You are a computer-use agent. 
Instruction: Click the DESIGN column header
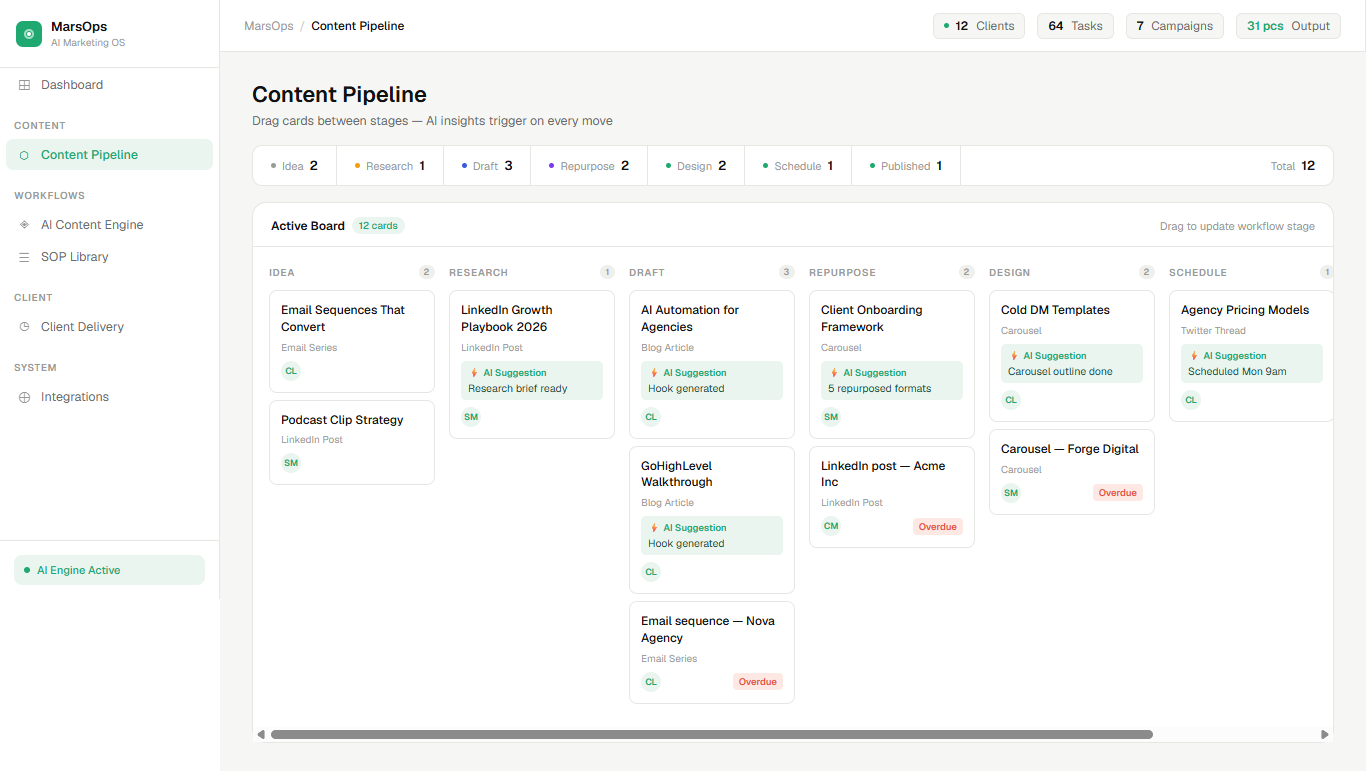[x=1009, y=272]
